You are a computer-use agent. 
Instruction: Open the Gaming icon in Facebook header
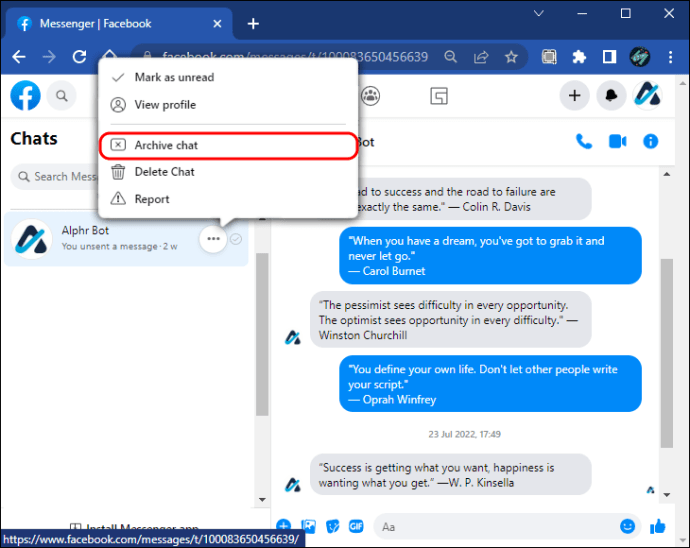(x=439, y=96)
